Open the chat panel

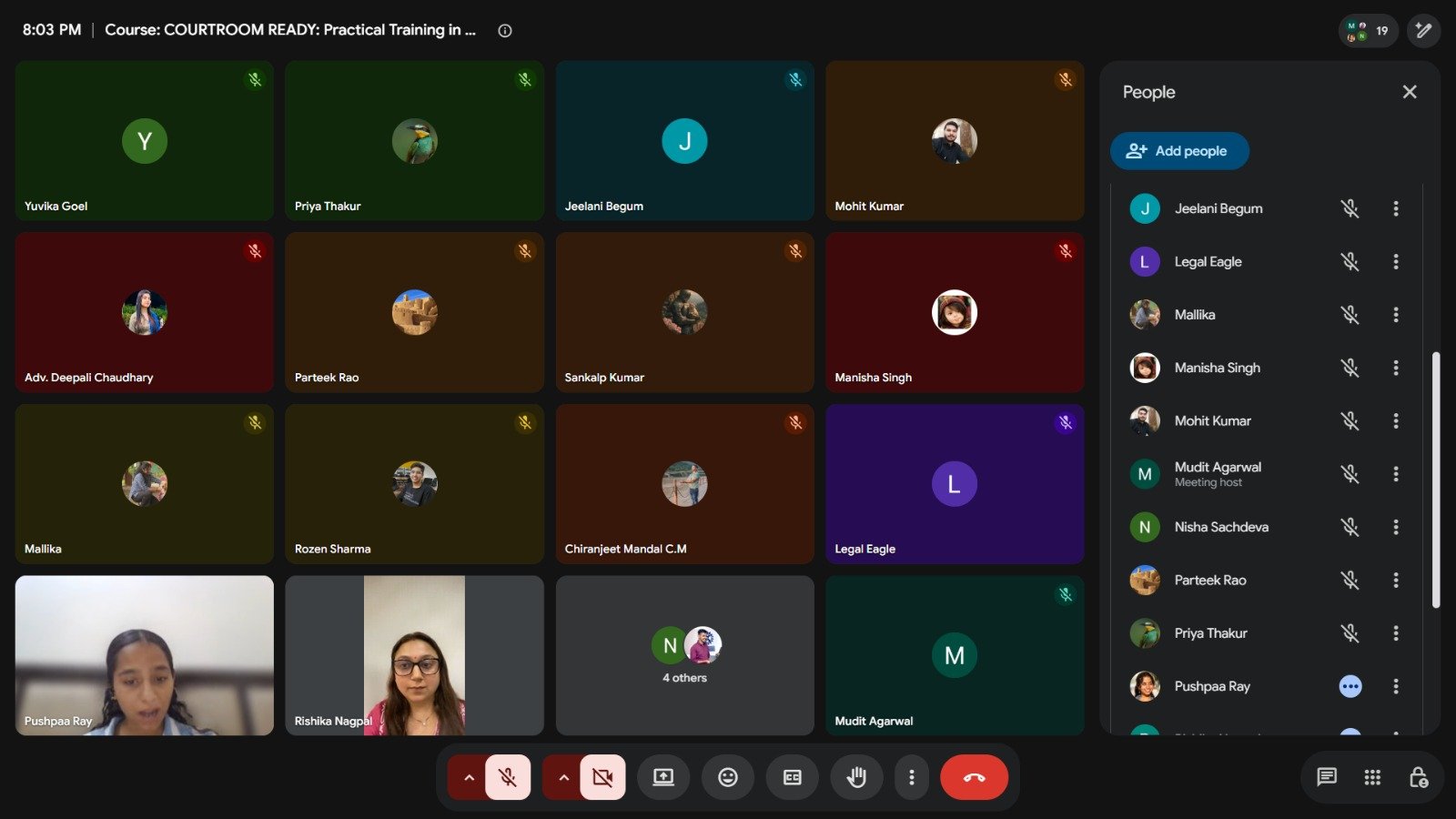(x=1327, y=777)
